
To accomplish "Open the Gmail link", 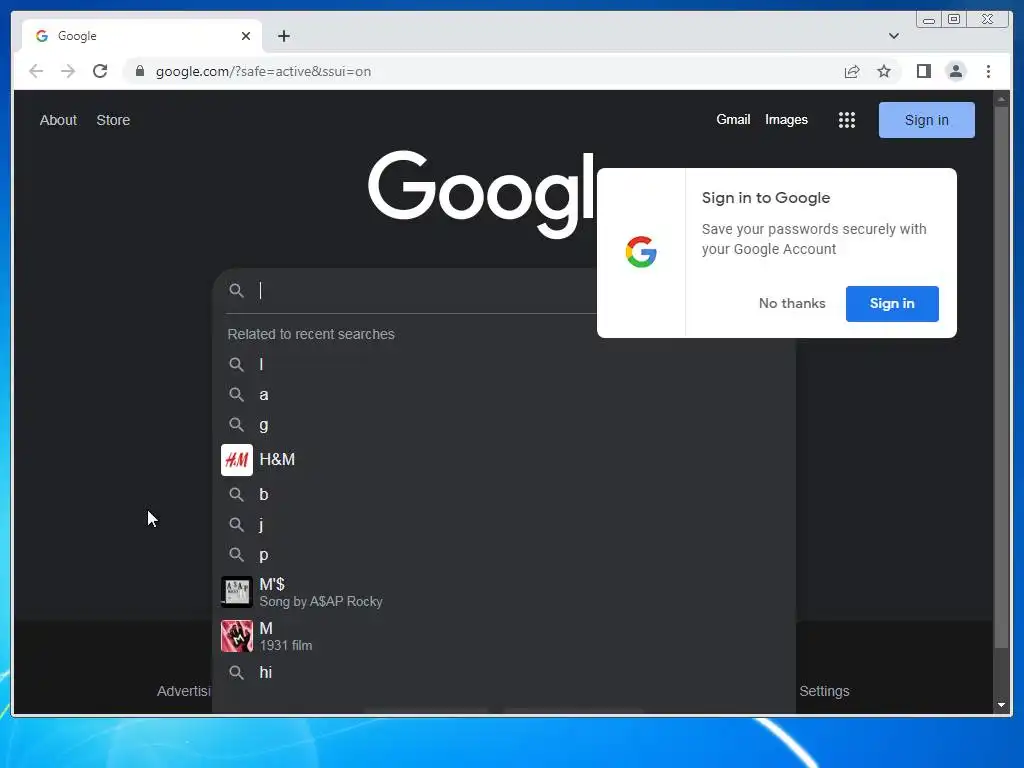I will click(x=733, y=120).
